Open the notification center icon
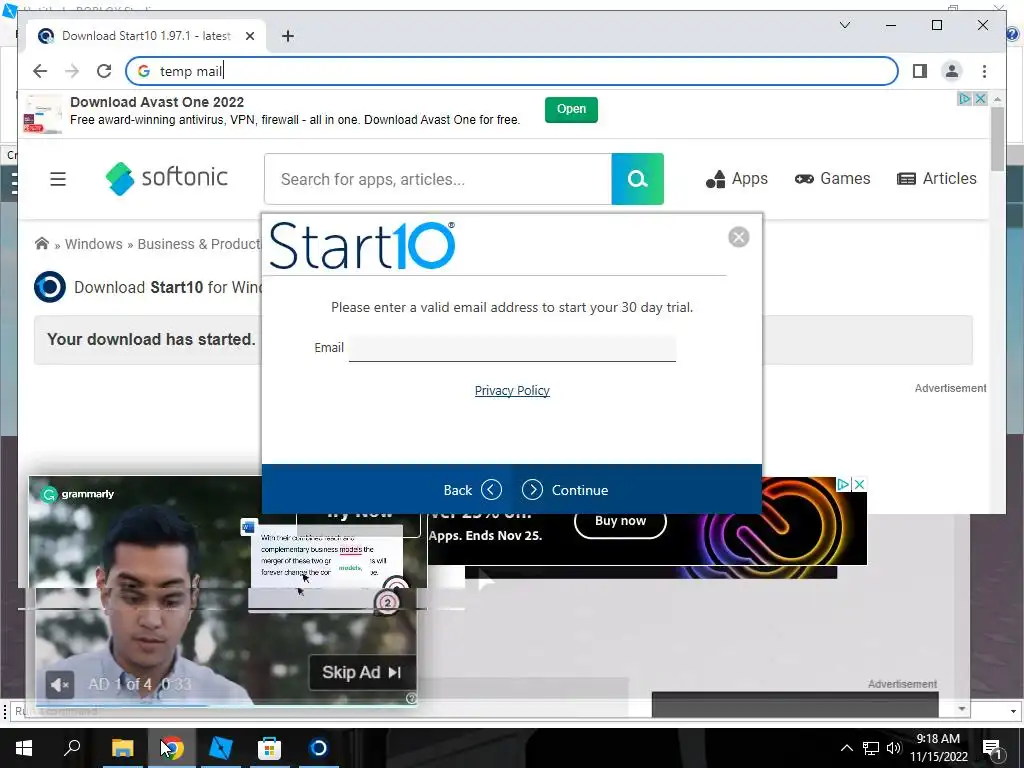1024x768 pixels. click(x=992, y=749)
